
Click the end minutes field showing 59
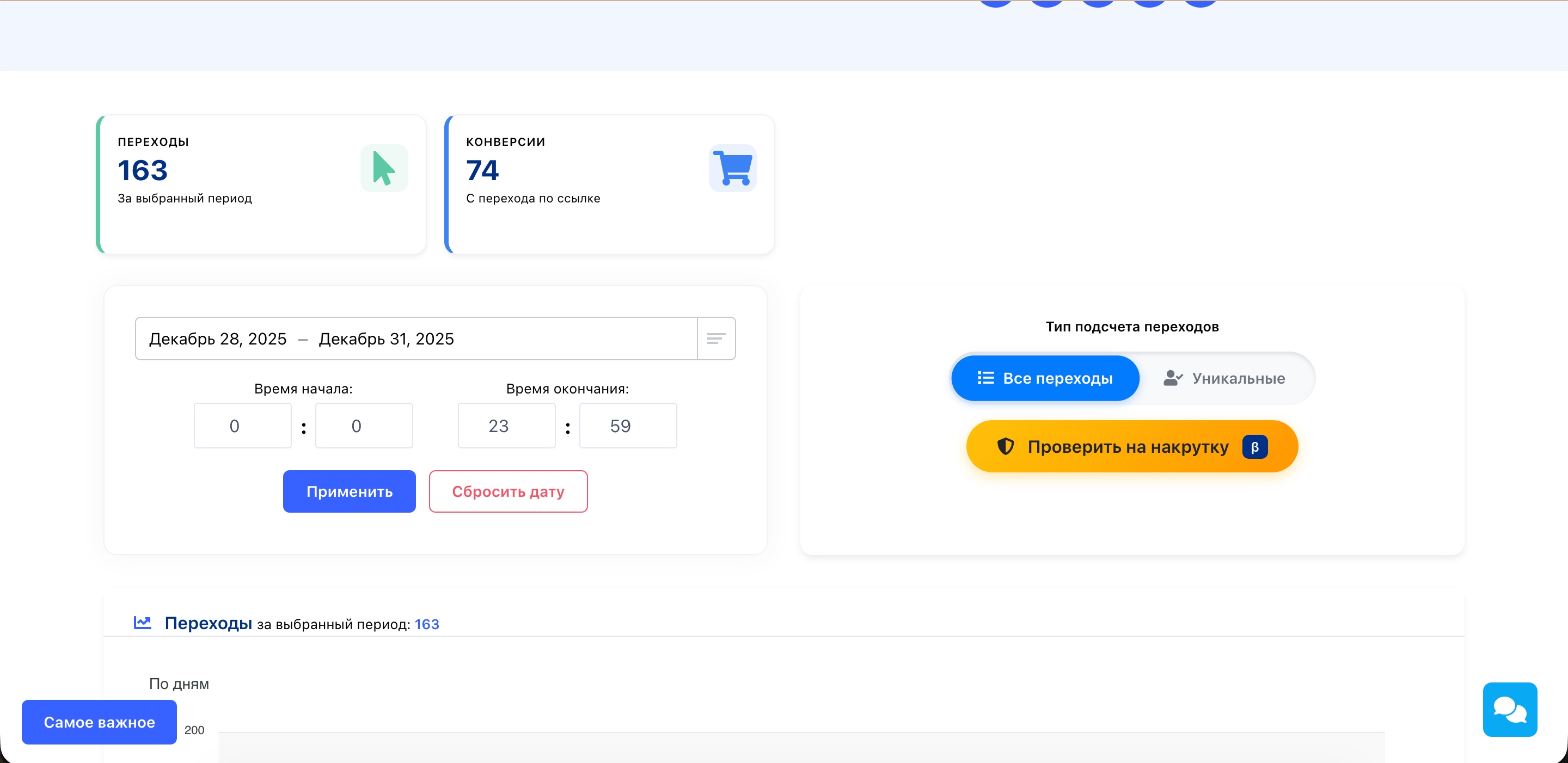click(628, 426)
